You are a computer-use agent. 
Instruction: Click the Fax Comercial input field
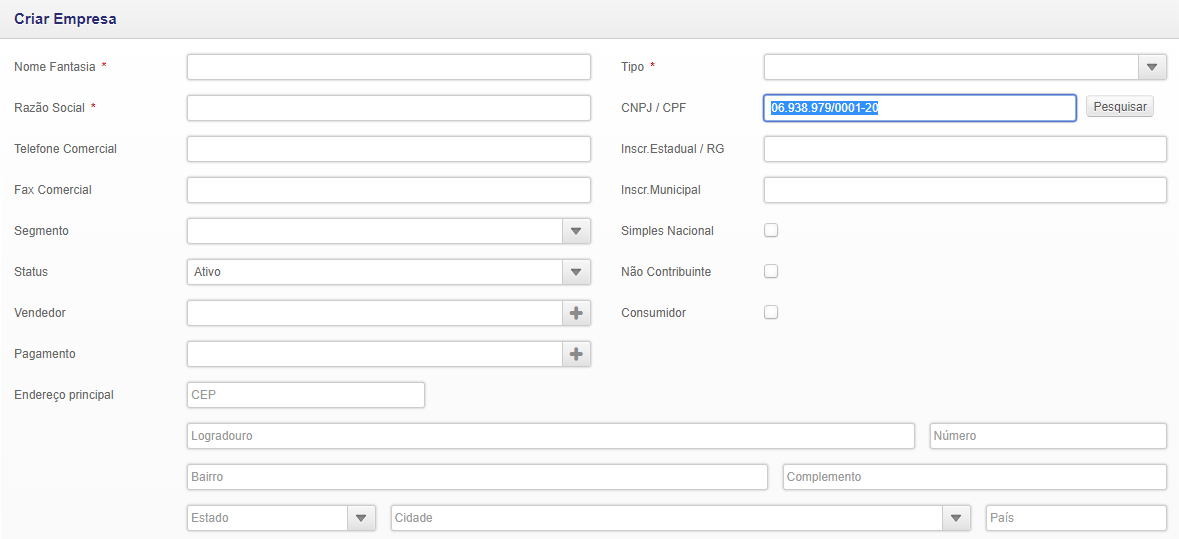(389, 190)
